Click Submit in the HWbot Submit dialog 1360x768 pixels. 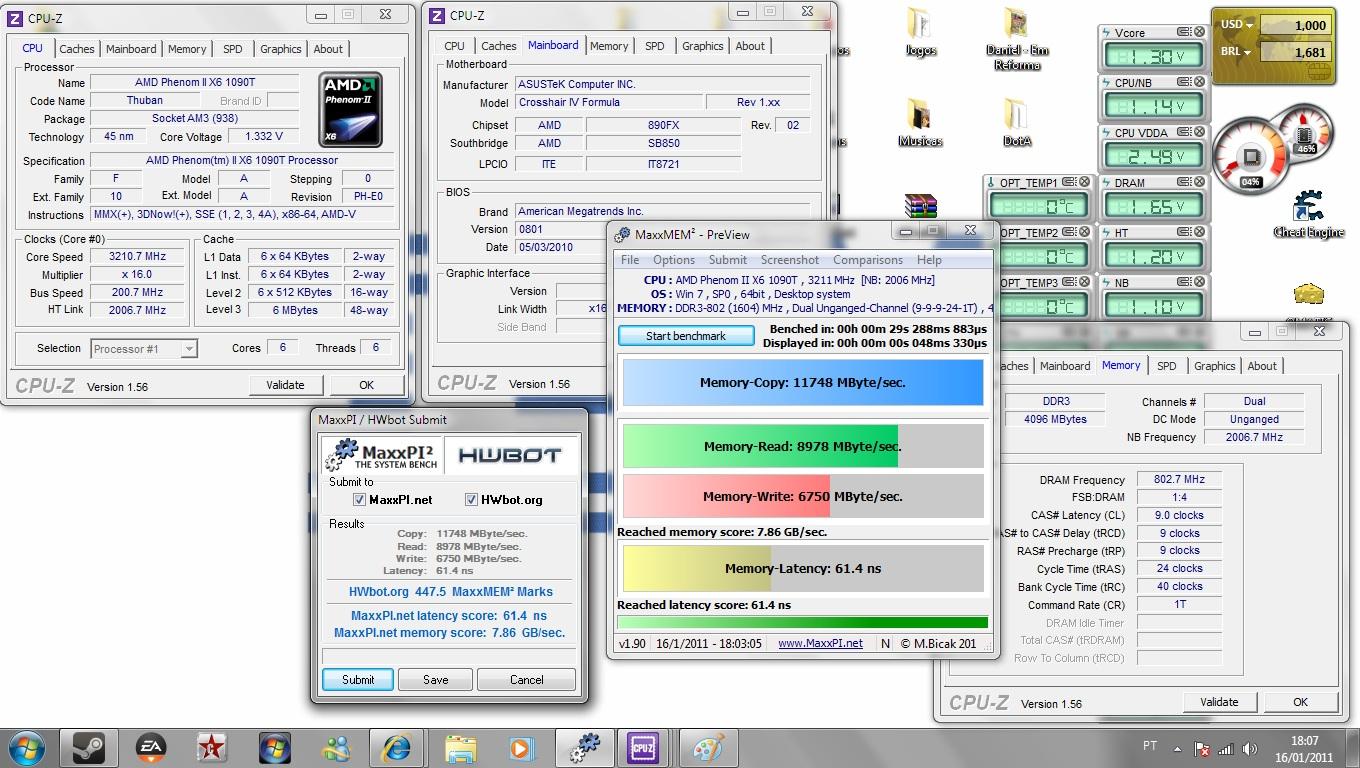pyautogui.click(x=358, y=680)
